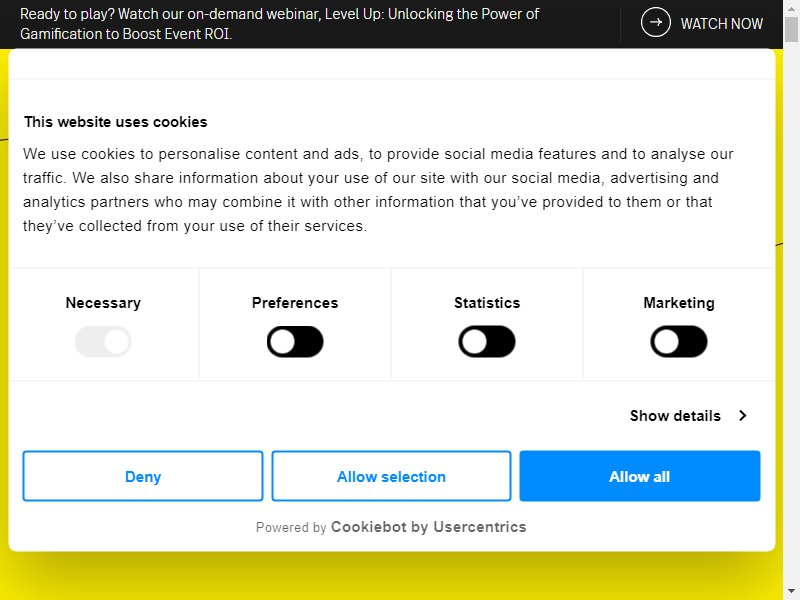Image resolution: width=800 pixels, height=600 pixels.
Task: Open the Show details text link
Action: click(x=675, y=416)
